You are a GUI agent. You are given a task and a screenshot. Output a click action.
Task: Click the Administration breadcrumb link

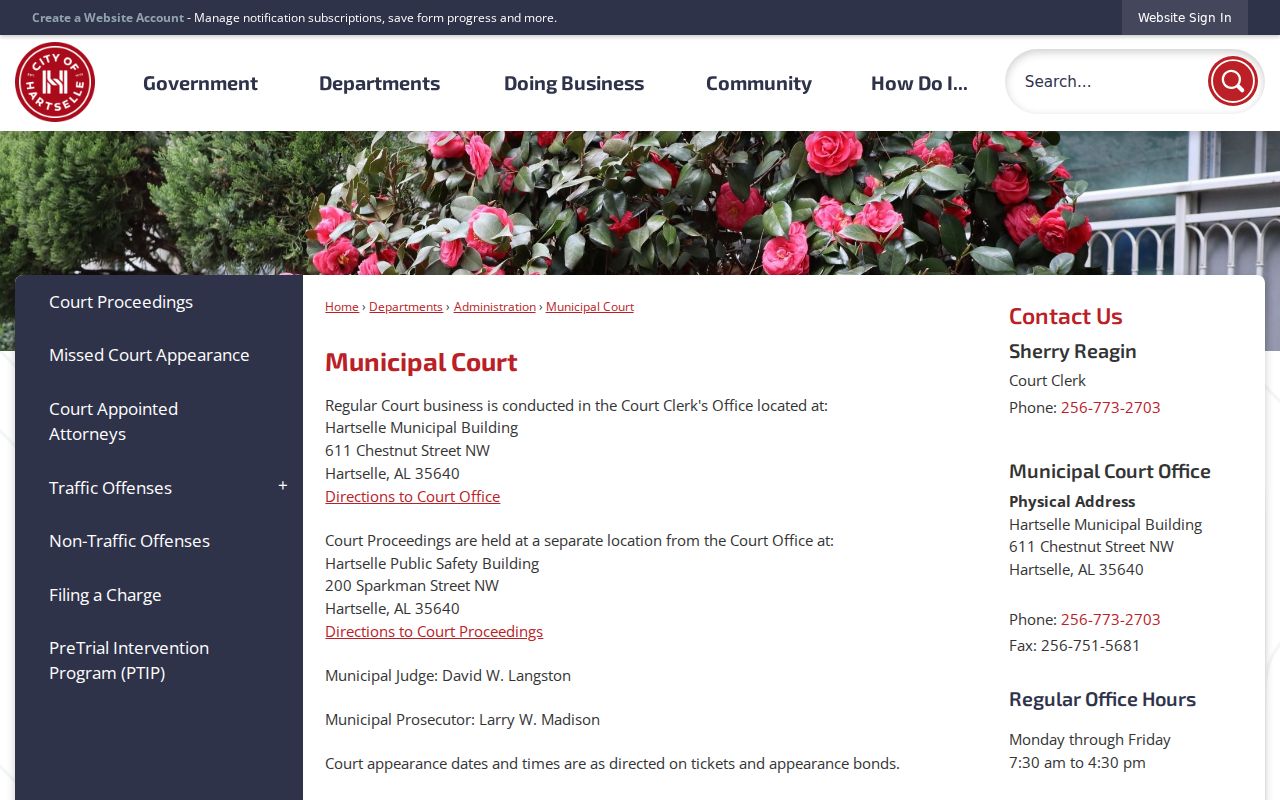(494, 307)
